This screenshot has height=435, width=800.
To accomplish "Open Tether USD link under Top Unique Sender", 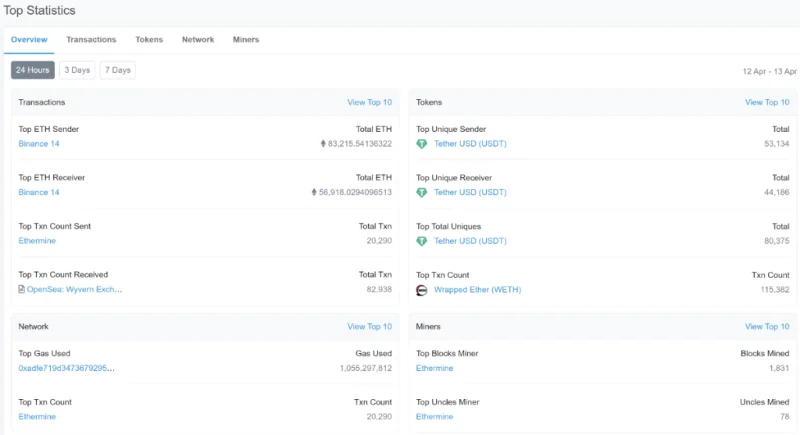I will tap(470, 144).
